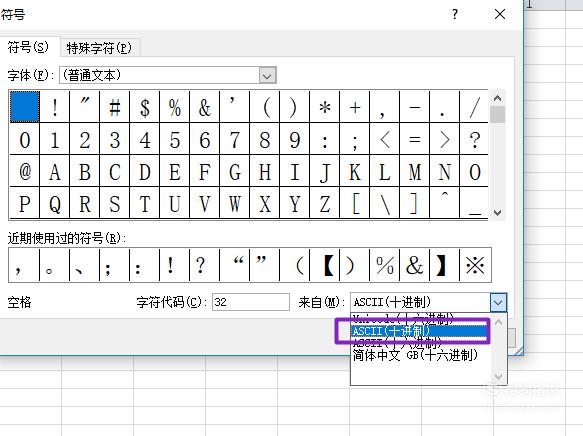Pick the recent ※ reference mark symbol
The width and height of the screenshot is (583, 436).
tap(476, 265)
